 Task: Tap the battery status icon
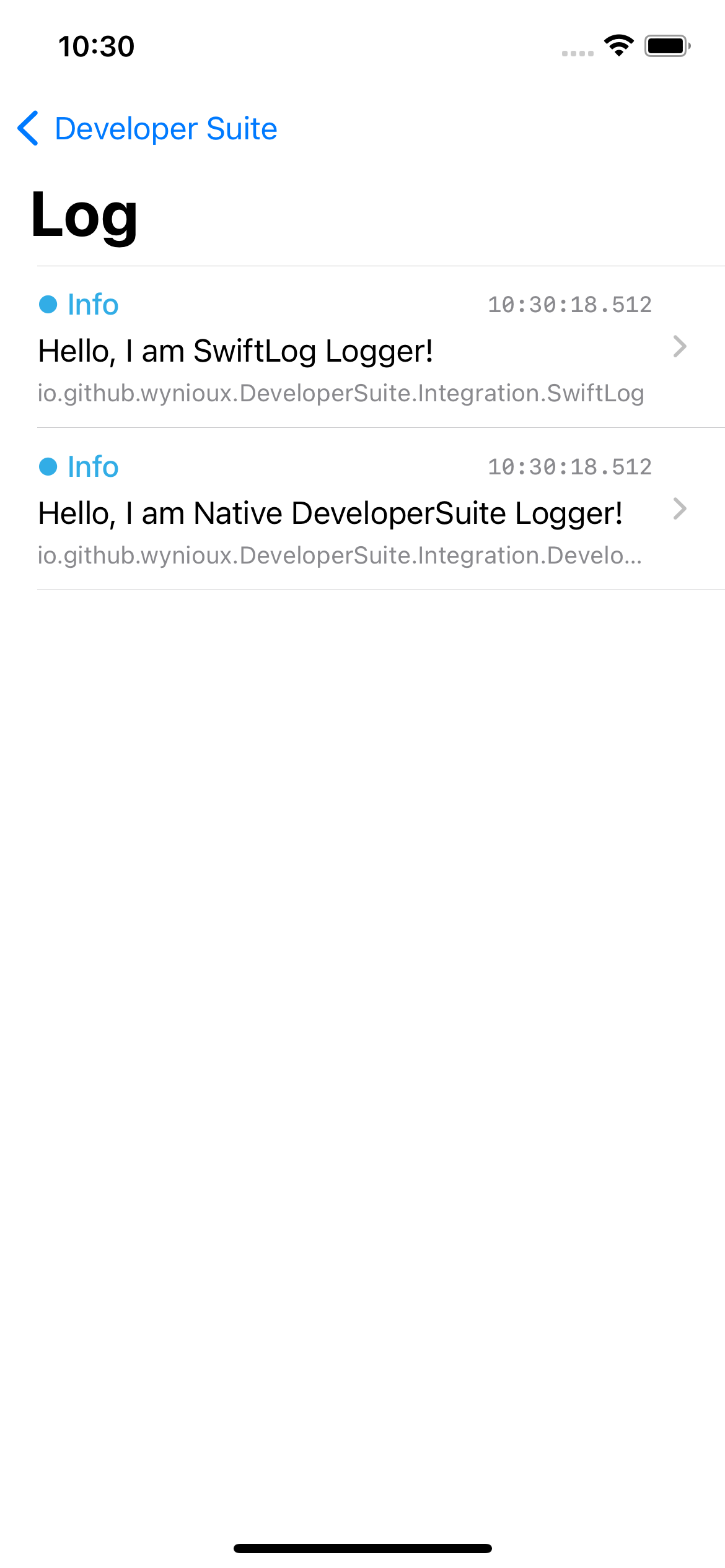(667, 46)
